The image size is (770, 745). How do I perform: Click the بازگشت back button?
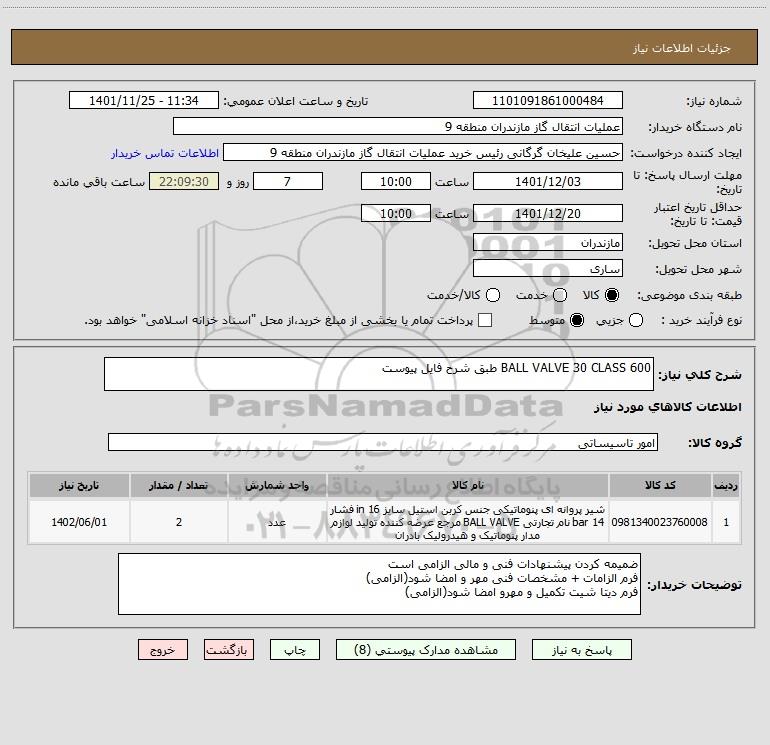tap(229, 650)
